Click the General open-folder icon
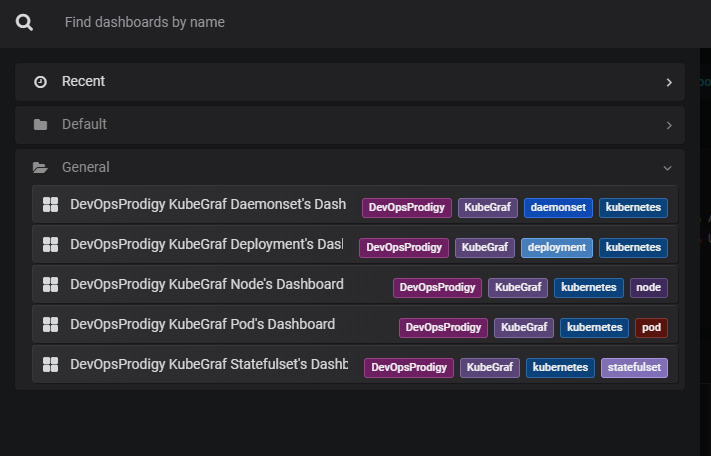Screen dimensions: 711x456 (40, 168)
